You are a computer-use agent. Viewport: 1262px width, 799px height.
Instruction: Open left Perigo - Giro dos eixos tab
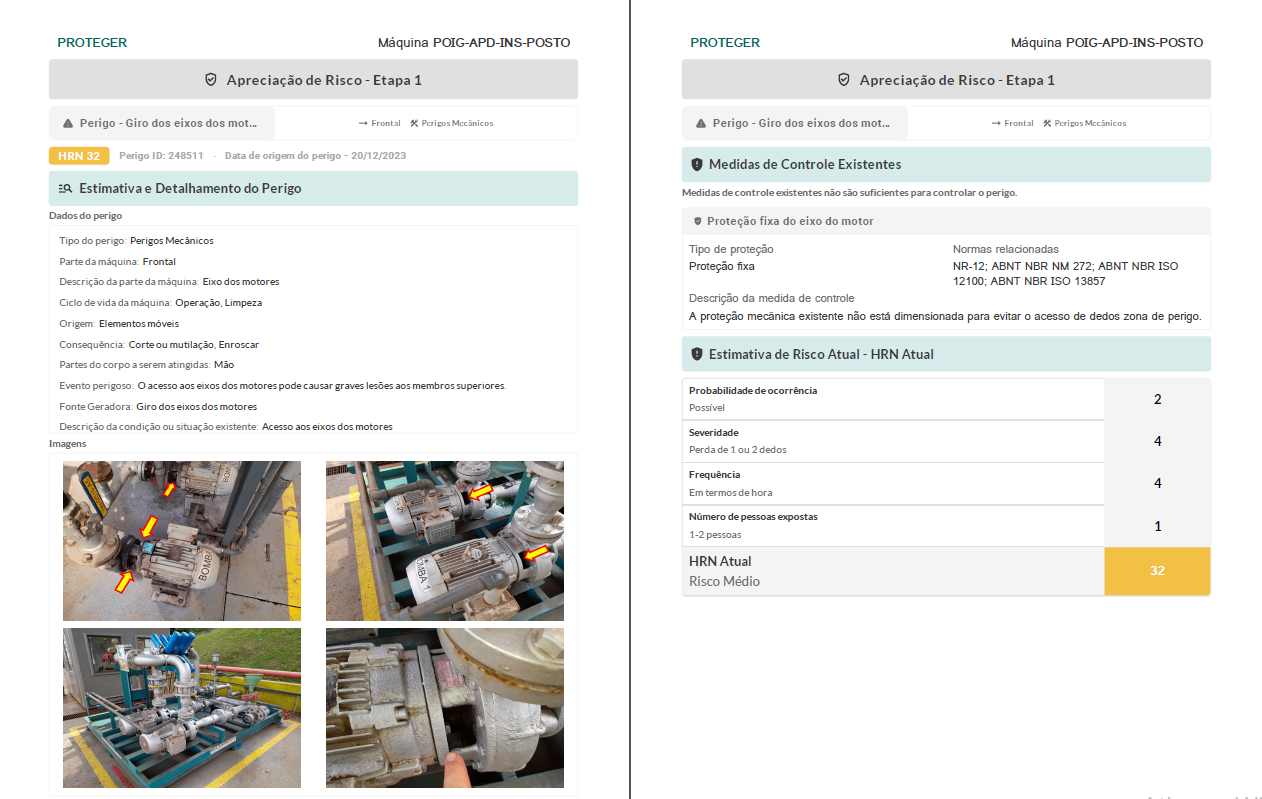(162, 123)
